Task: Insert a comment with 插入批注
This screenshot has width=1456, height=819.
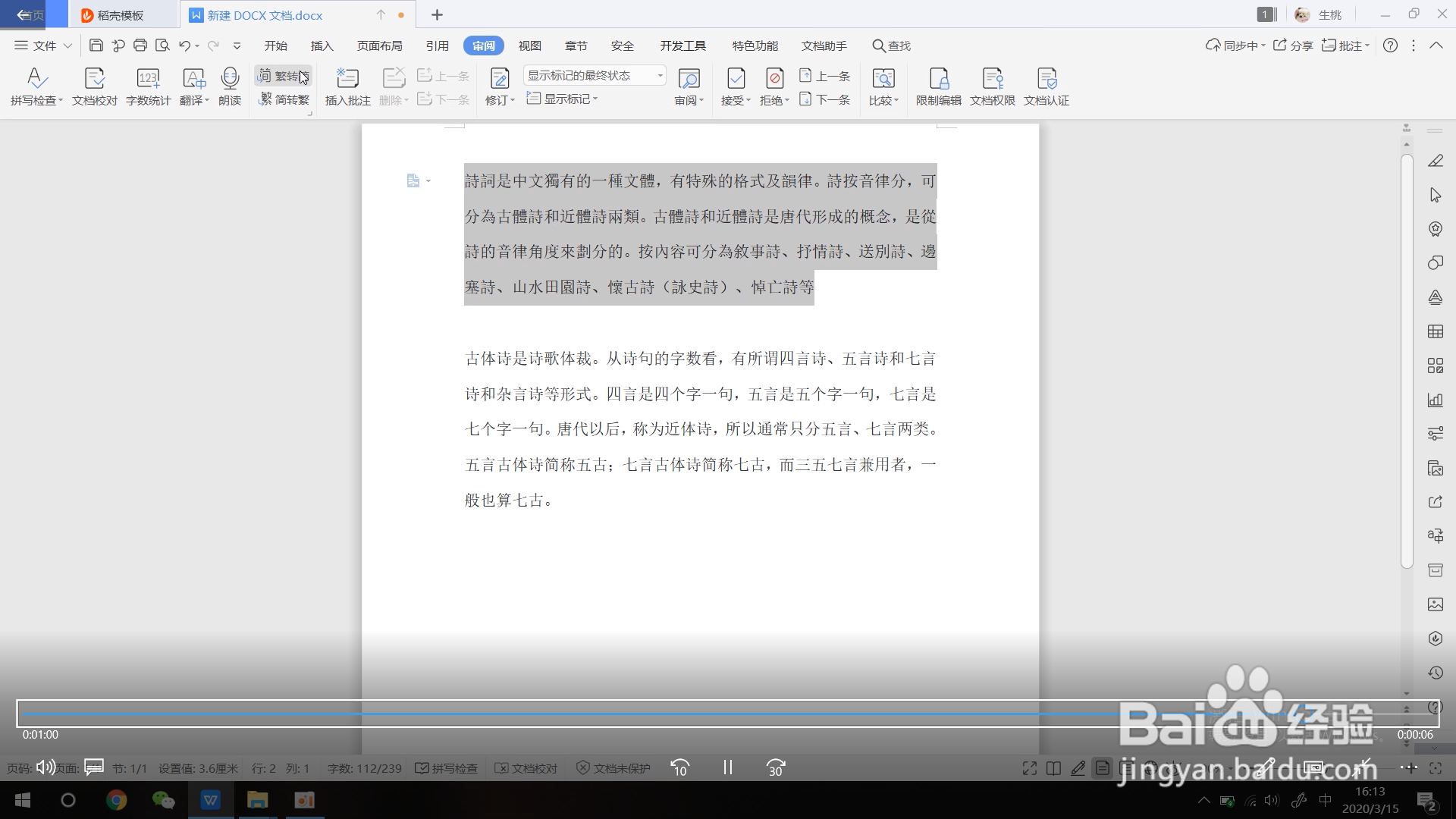Action: pos(347,86)
